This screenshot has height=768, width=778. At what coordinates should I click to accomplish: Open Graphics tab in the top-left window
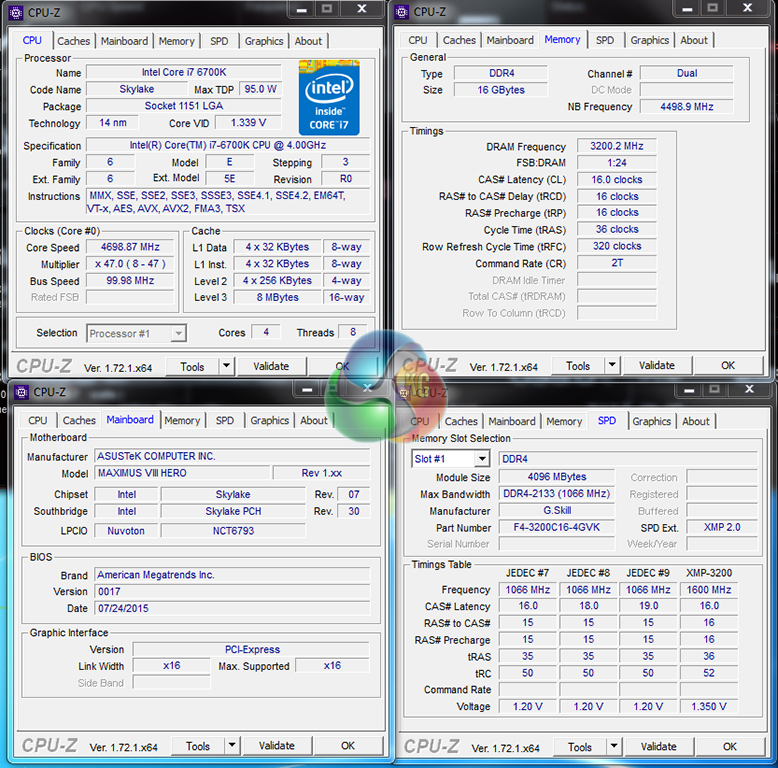[263, 41]
